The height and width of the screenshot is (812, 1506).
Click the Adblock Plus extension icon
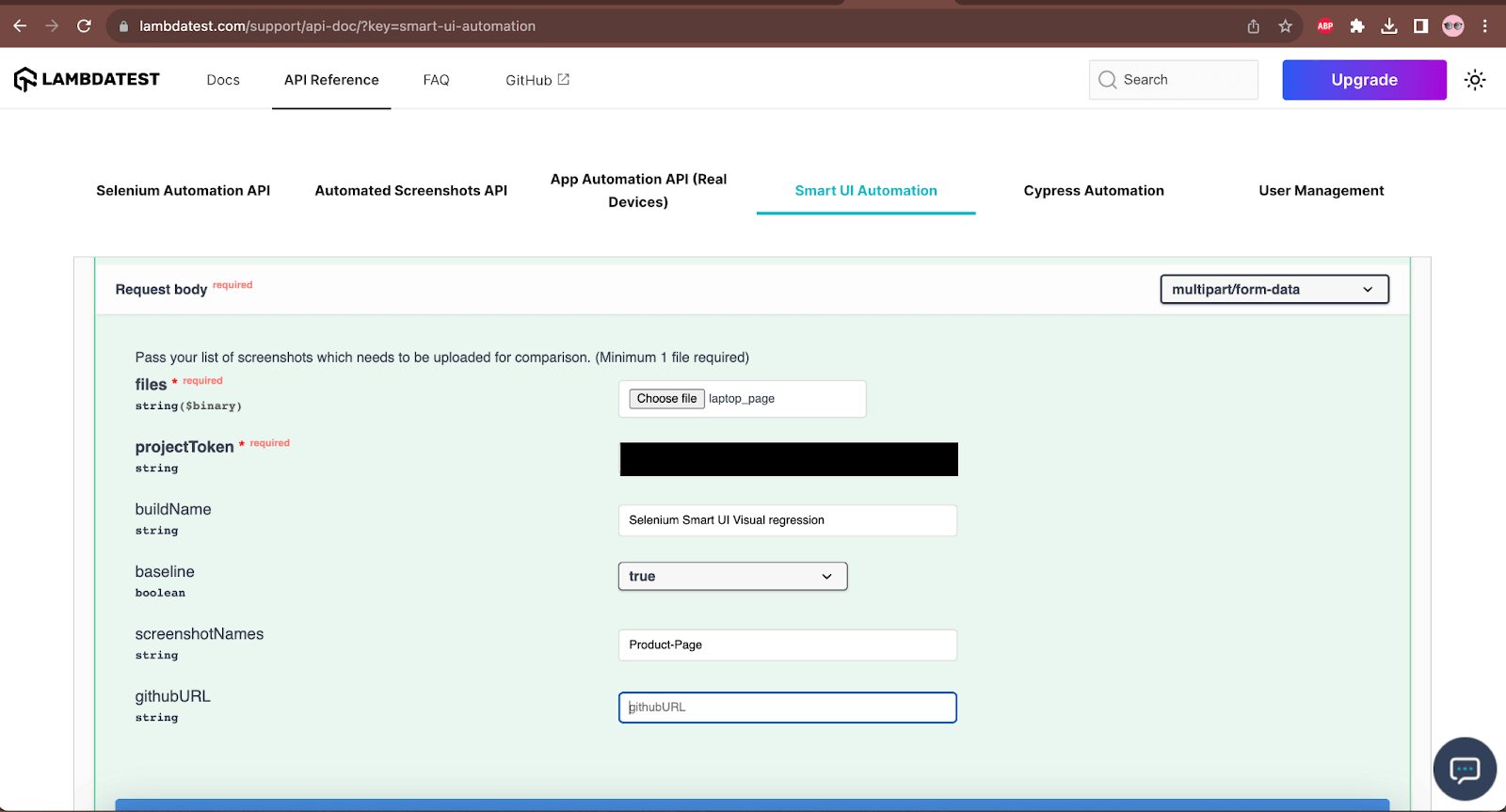[x=1325, y=26]
